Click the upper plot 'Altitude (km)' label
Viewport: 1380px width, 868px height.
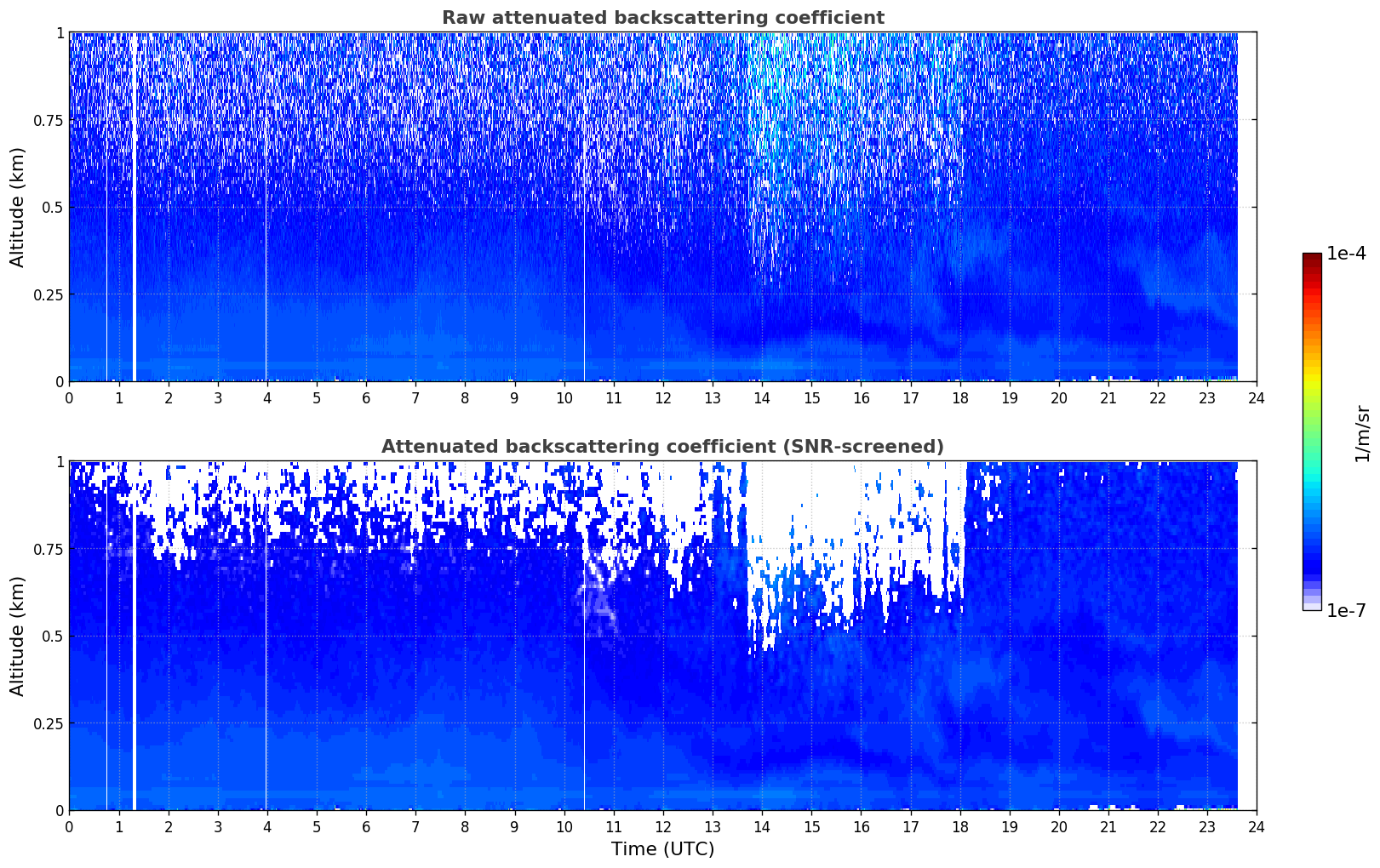coord(17,207)
